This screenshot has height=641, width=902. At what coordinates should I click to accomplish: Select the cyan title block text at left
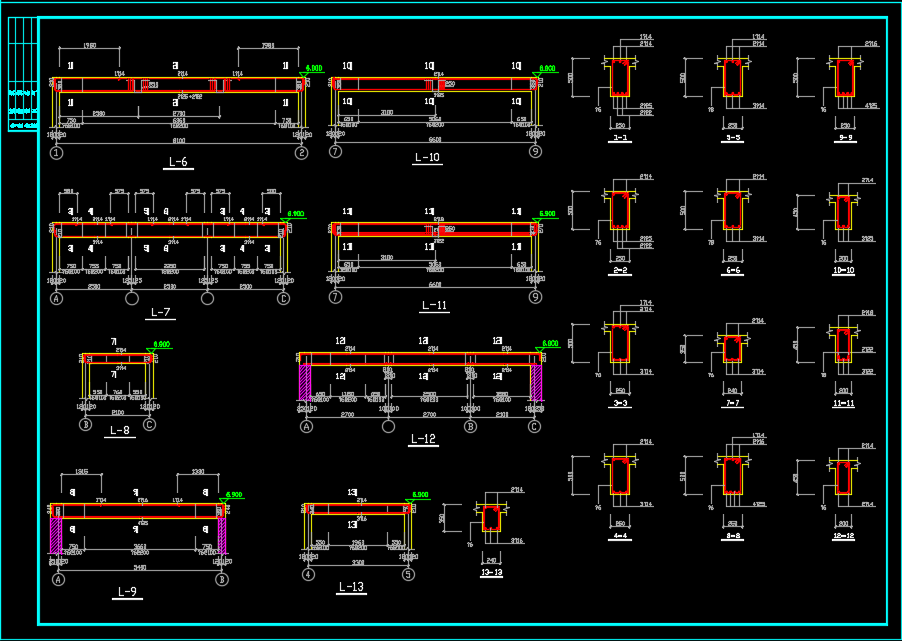pyautogui.click(x=23, y=110)
